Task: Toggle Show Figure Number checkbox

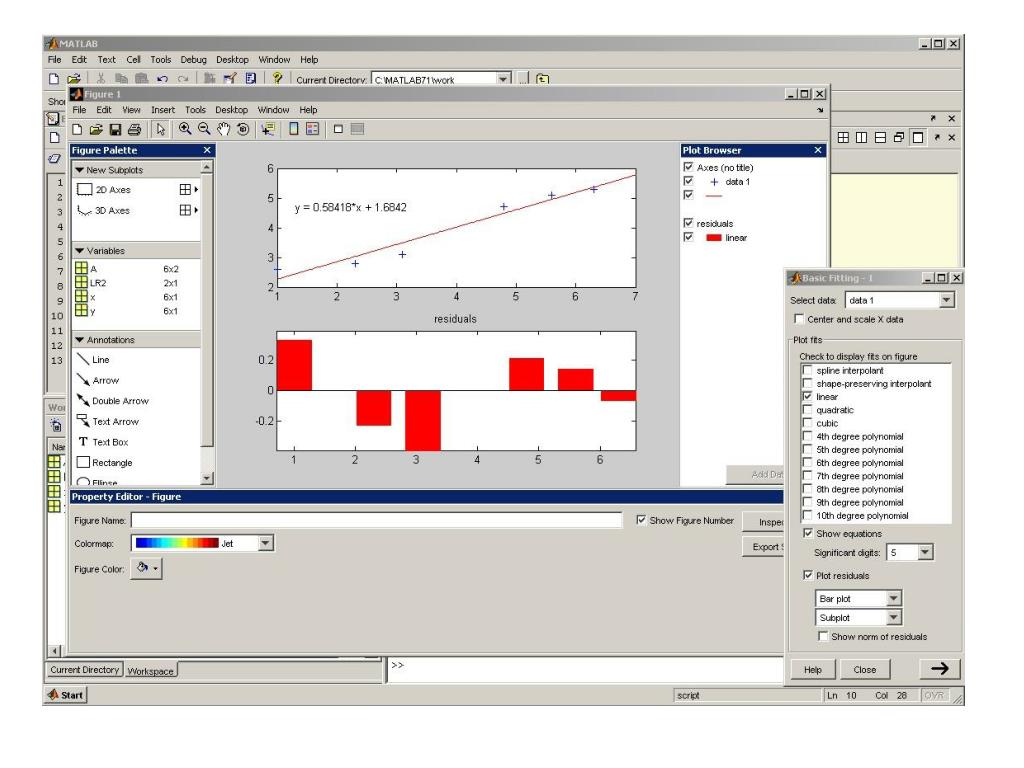Action: 641,520
